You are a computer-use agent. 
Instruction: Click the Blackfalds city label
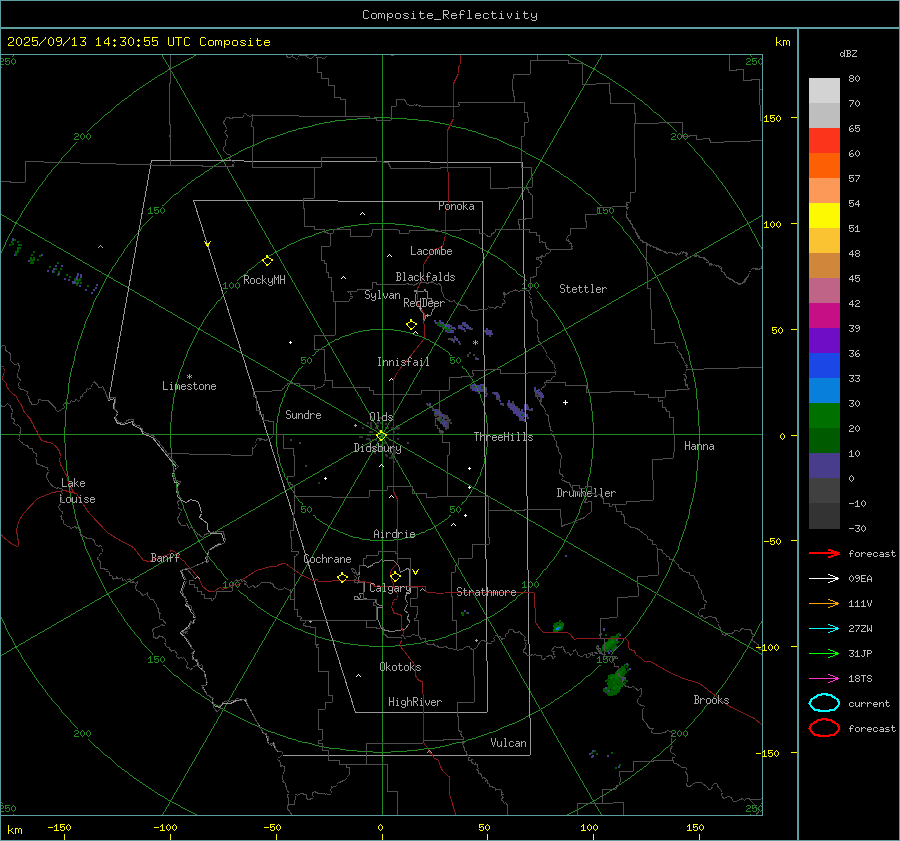coord(425,277)
